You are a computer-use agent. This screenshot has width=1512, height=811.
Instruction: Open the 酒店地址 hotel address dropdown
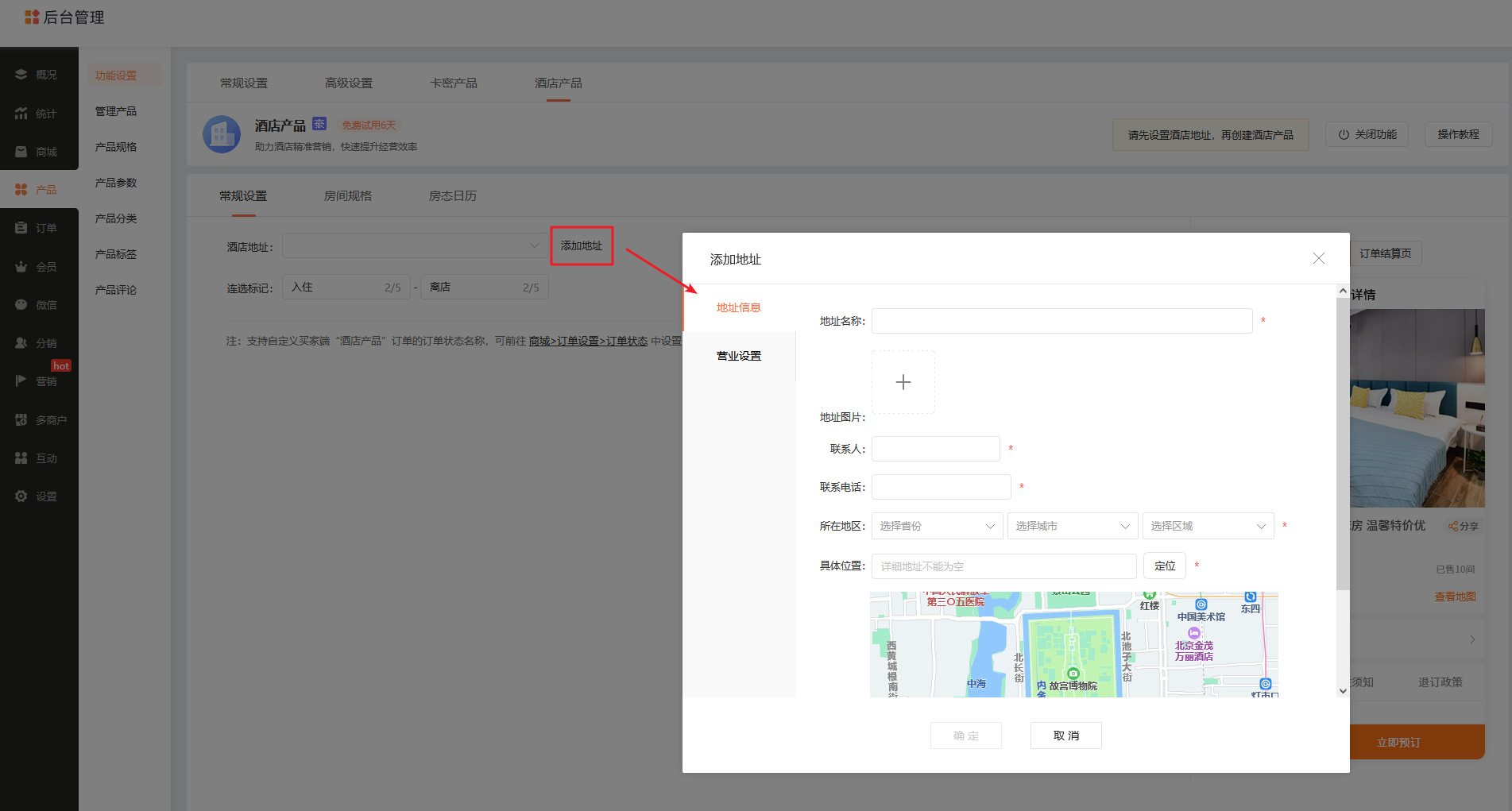pyautogui.click(x=414, y=245)
